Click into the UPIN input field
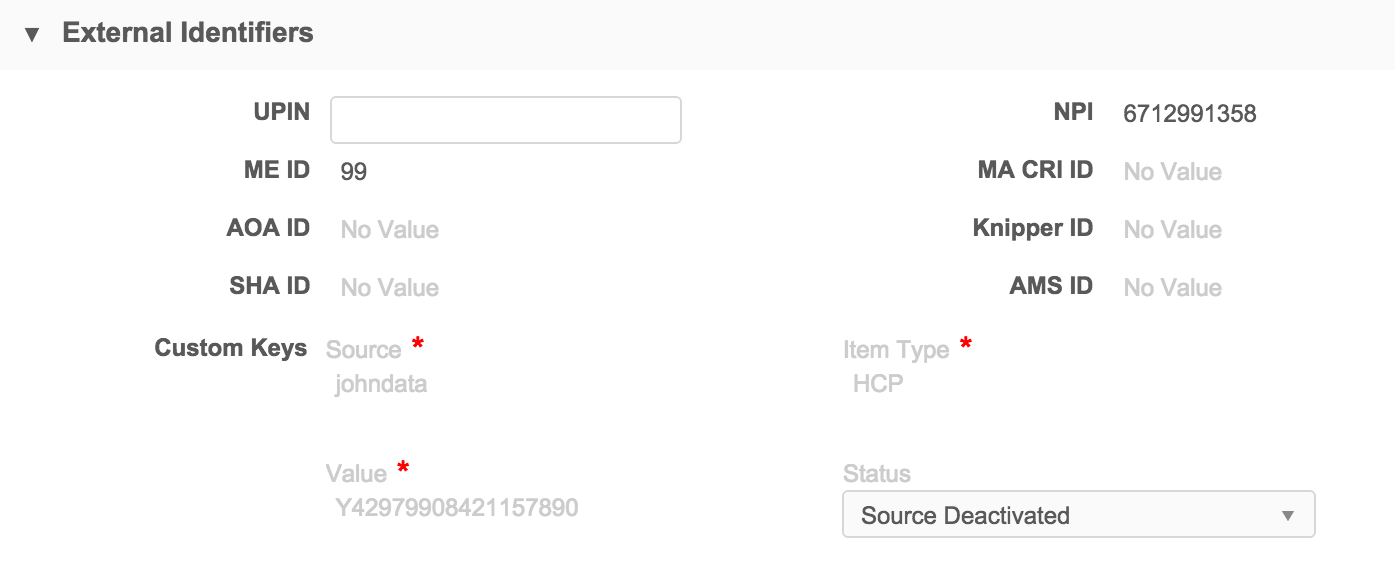The height and width of the screenshot is (561, 1395). point(505,120)
